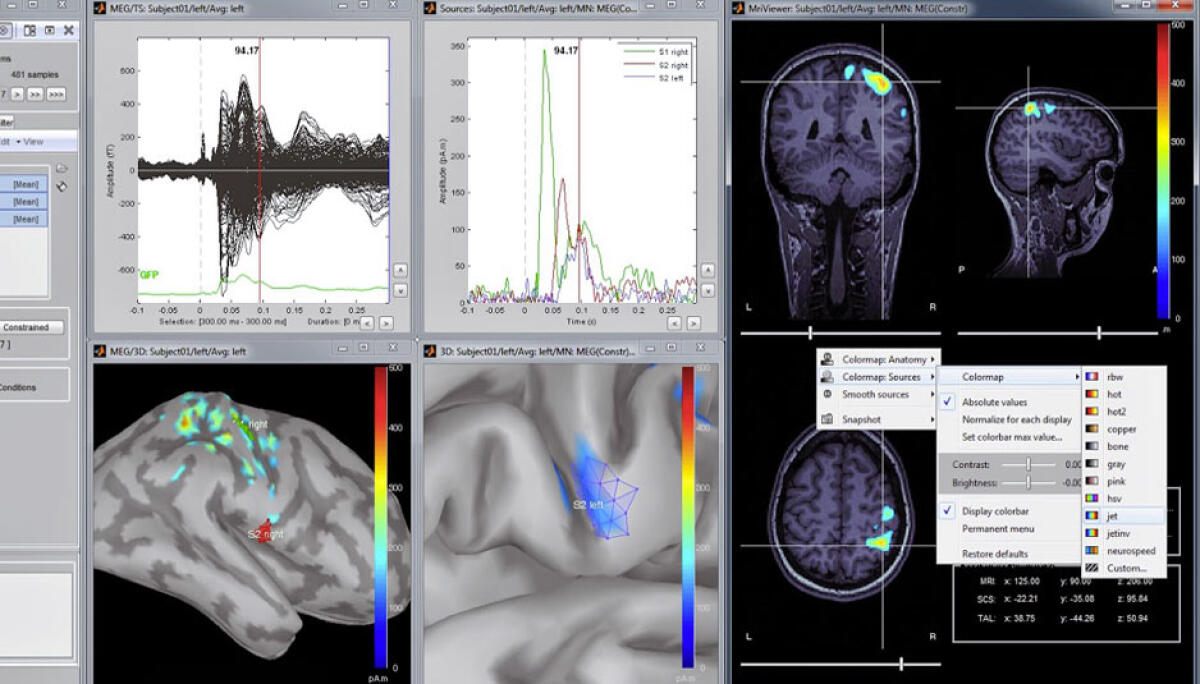Enable the Permanent menu option
The image size is (1200, 684).
pos(997,528)
